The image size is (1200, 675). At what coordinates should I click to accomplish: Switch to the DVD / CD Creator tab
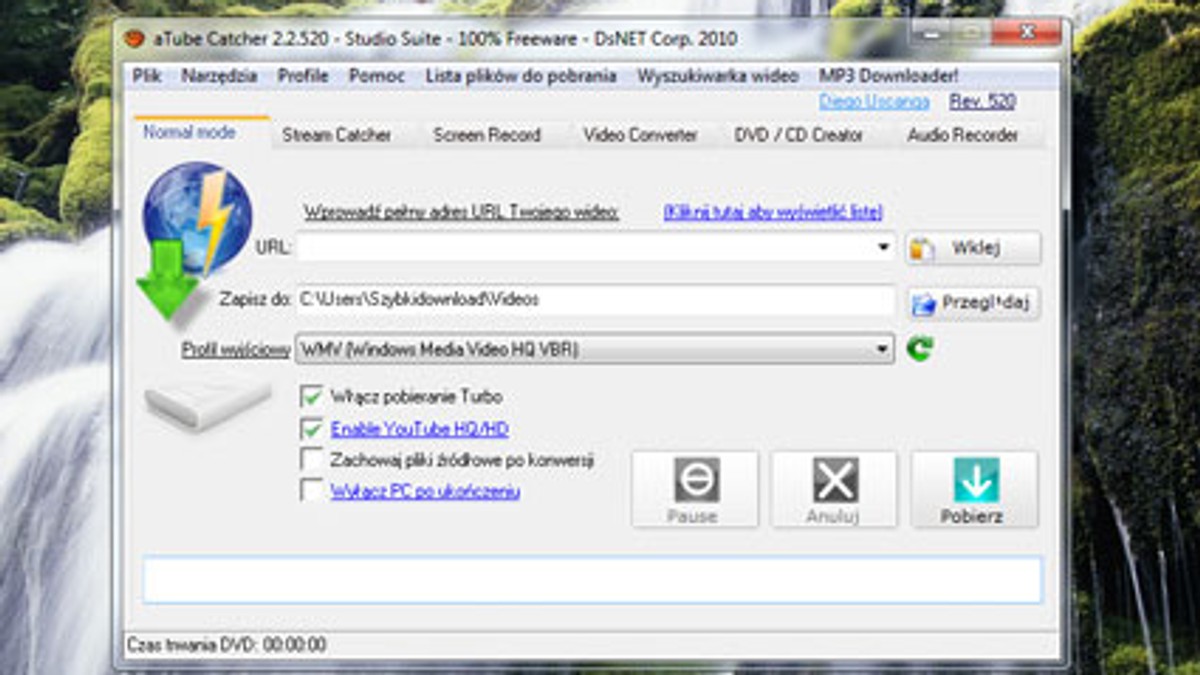[x=798, y=135]
